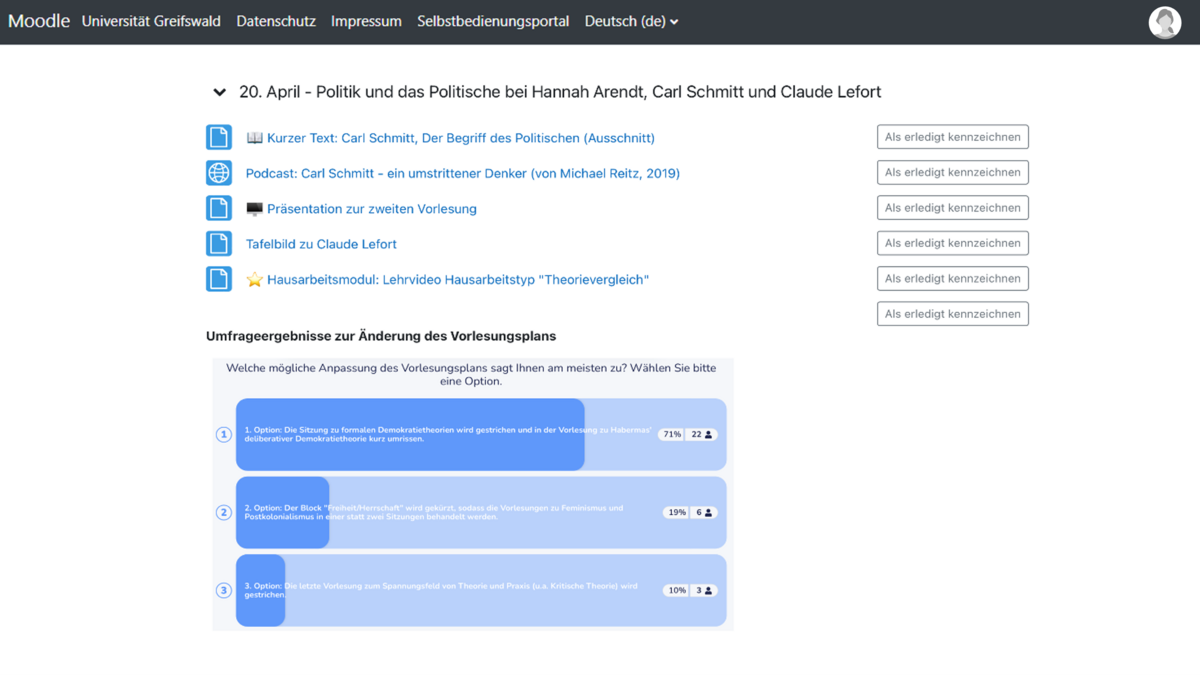Screen dimensions: 1200x675
Task: Open the user profile avatar
Action: pos(1164,22)
